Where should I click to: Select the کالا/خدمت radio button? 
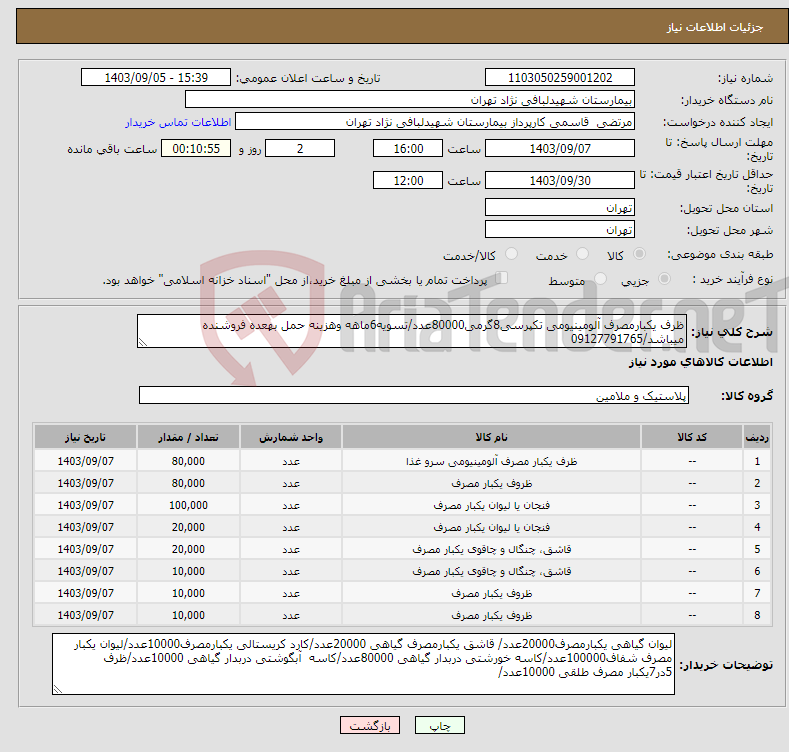pyautogui.click(x=511, y=254)
